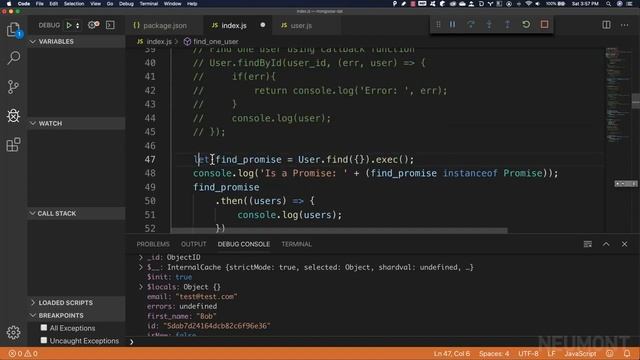Open Spotlight search in macOS menu bar

coord(608,4)
